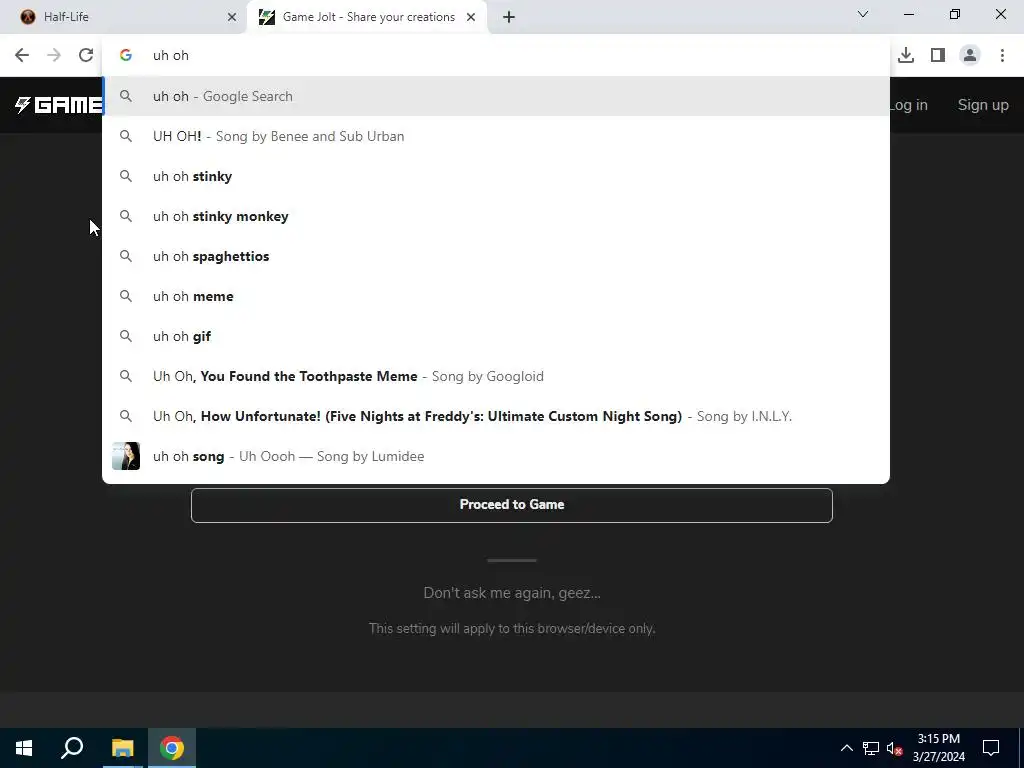Click the browser forward arrow
Viewport: 1024px width, 768px height.
54,56
